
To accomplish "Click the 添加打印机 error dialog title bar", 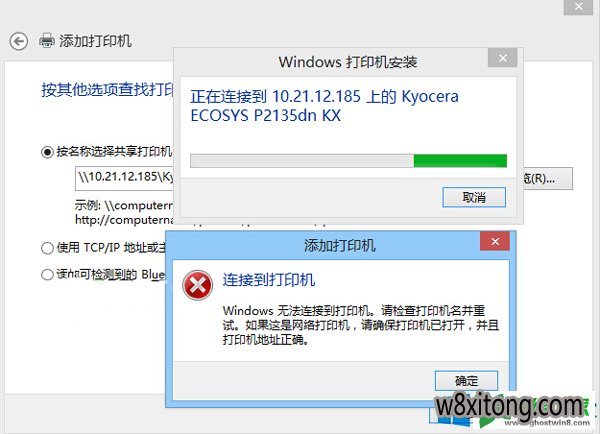I will point(323,245).
